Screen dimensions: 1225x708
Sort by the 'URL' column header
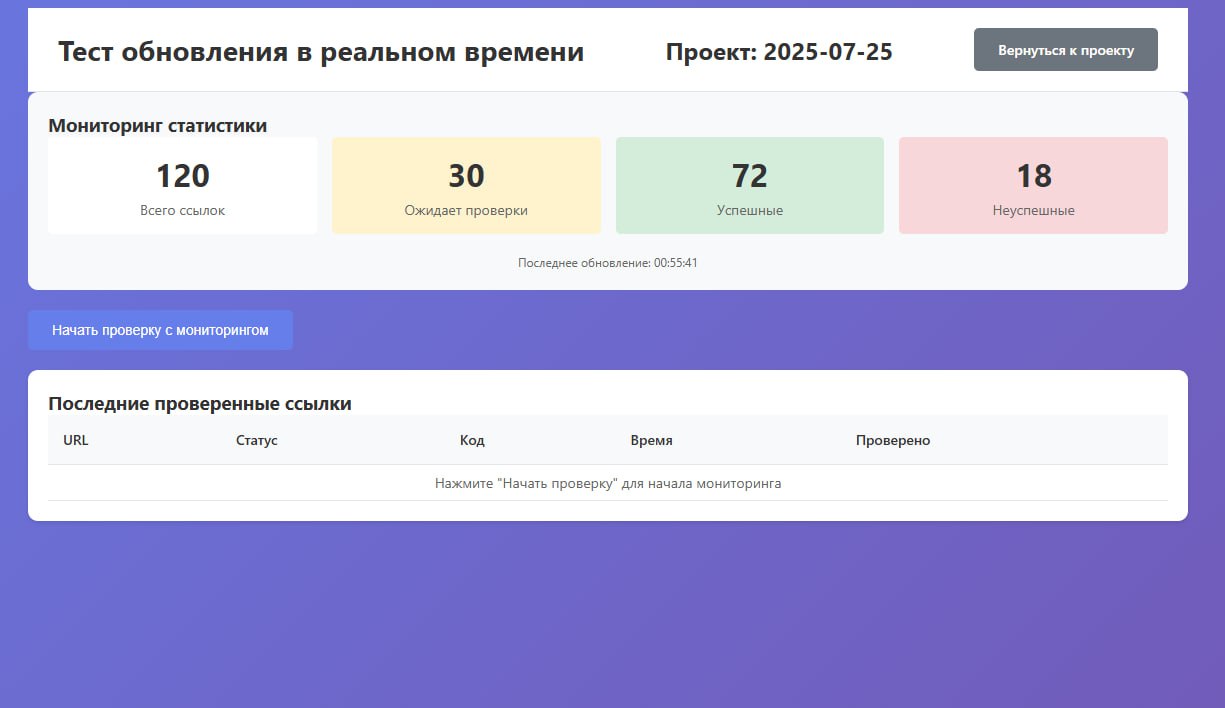pos(76,441)
